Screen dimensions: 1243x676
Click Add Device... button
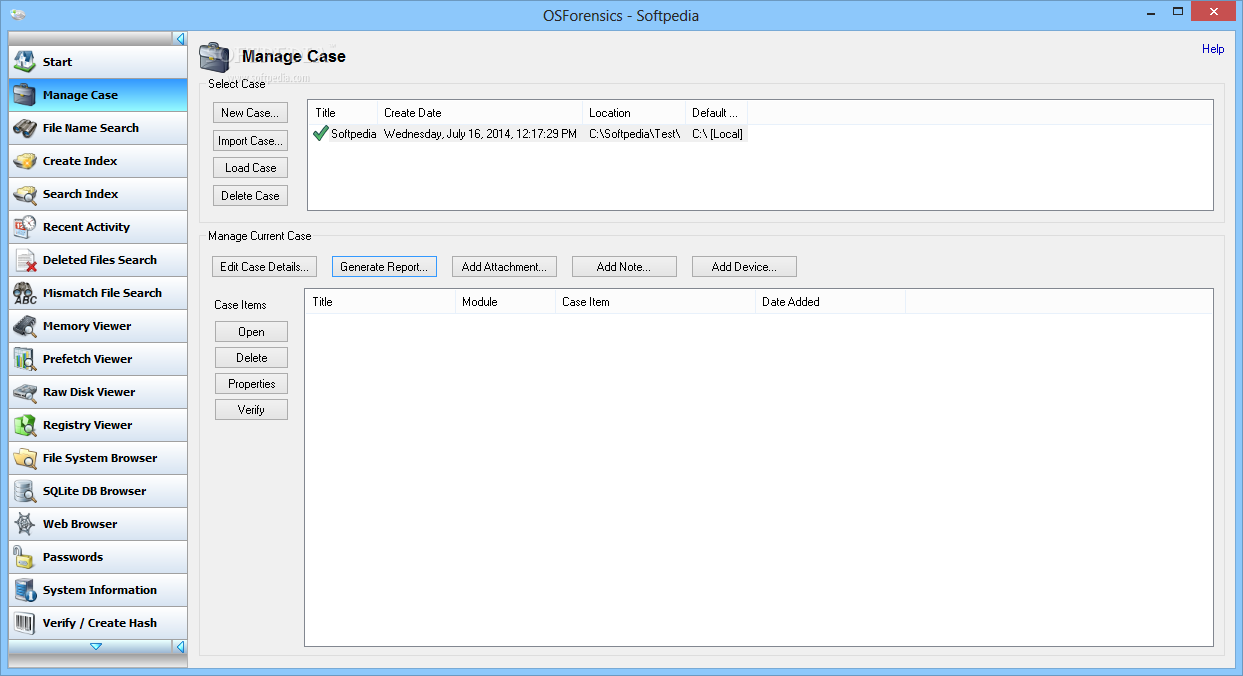click(x=744, y=267)
